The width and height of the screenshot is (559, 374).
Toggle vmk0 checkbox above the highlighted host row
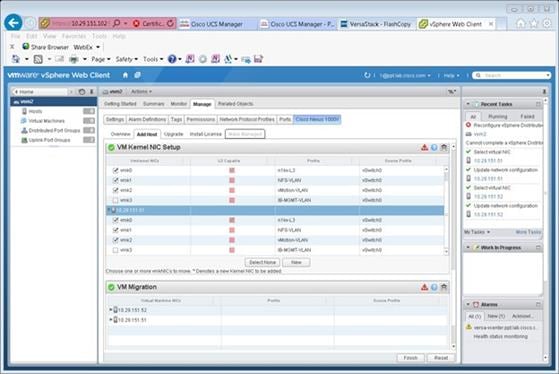116,170
